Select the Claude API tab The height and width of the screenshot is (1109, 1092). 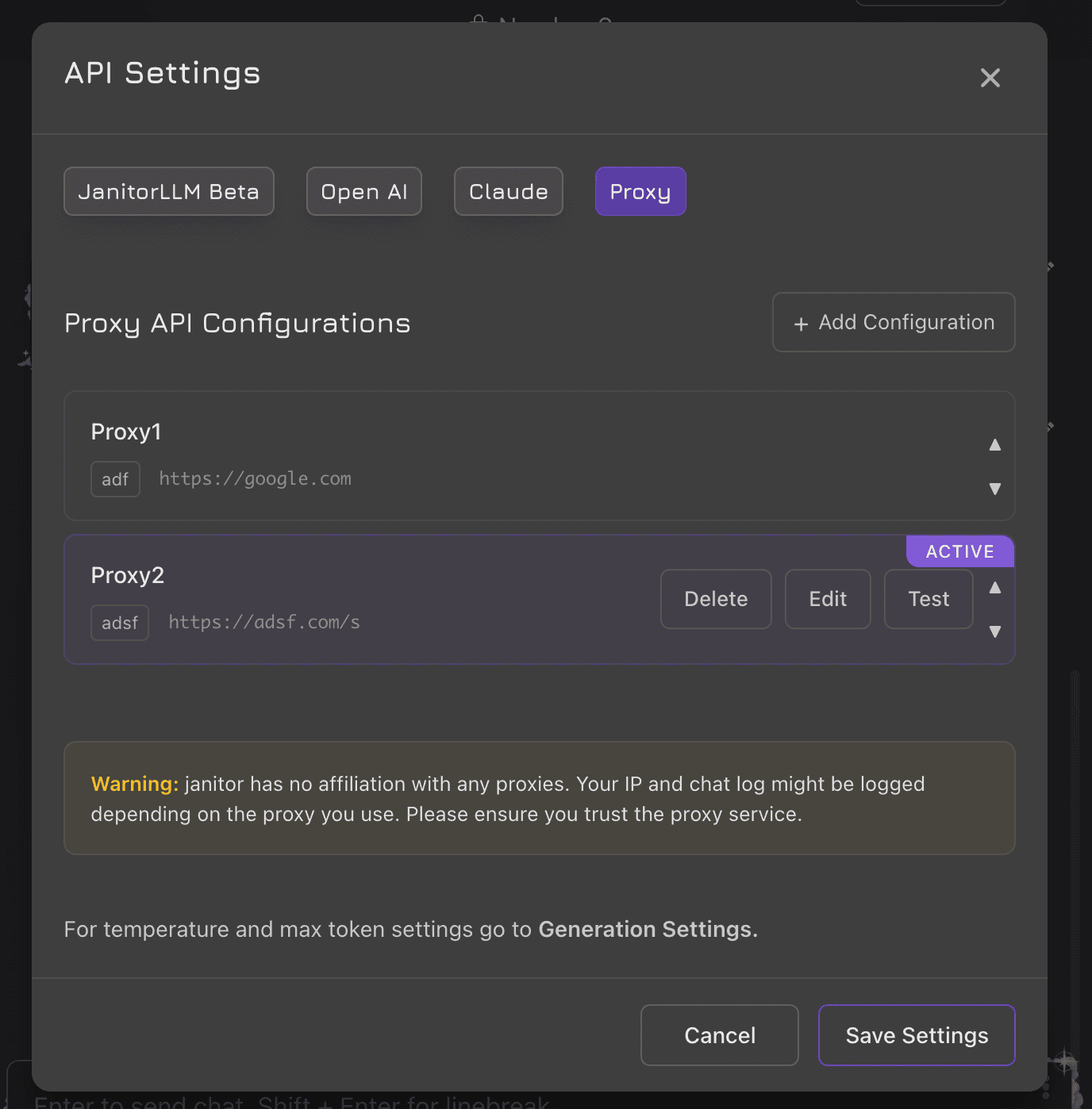click(x=508, y=191)
